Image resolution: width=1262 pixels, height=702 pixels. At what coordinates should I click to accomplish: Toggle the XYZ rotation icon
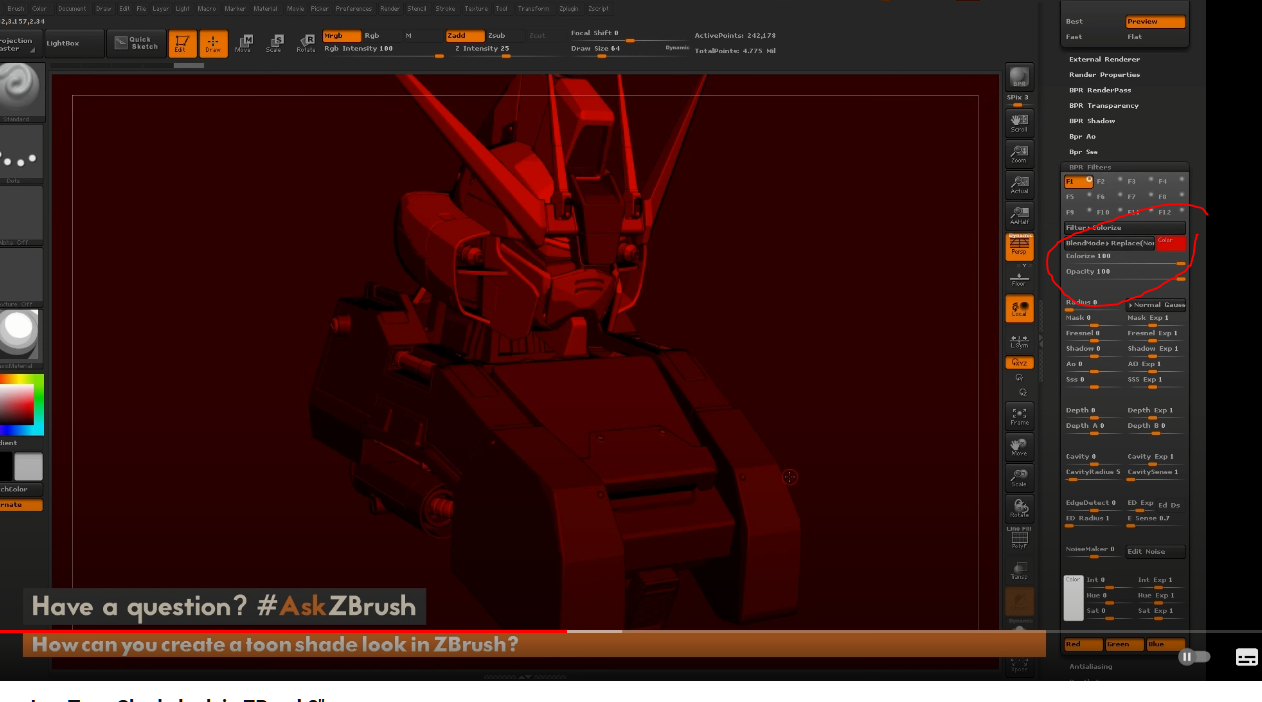click(x=1019, y=363)
